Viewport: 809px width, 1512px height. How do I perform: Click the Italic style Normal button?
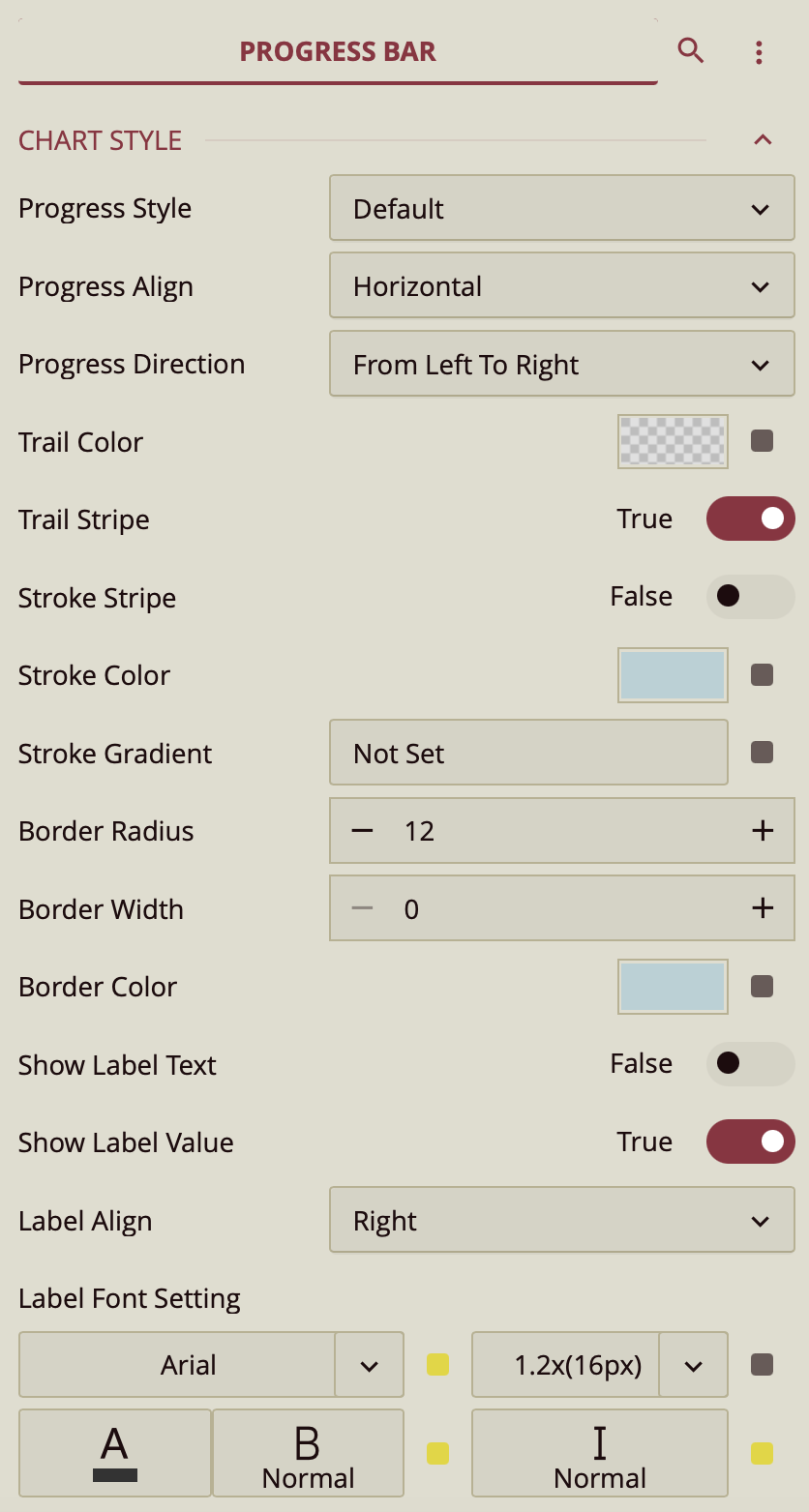(x=599, y=1453)
